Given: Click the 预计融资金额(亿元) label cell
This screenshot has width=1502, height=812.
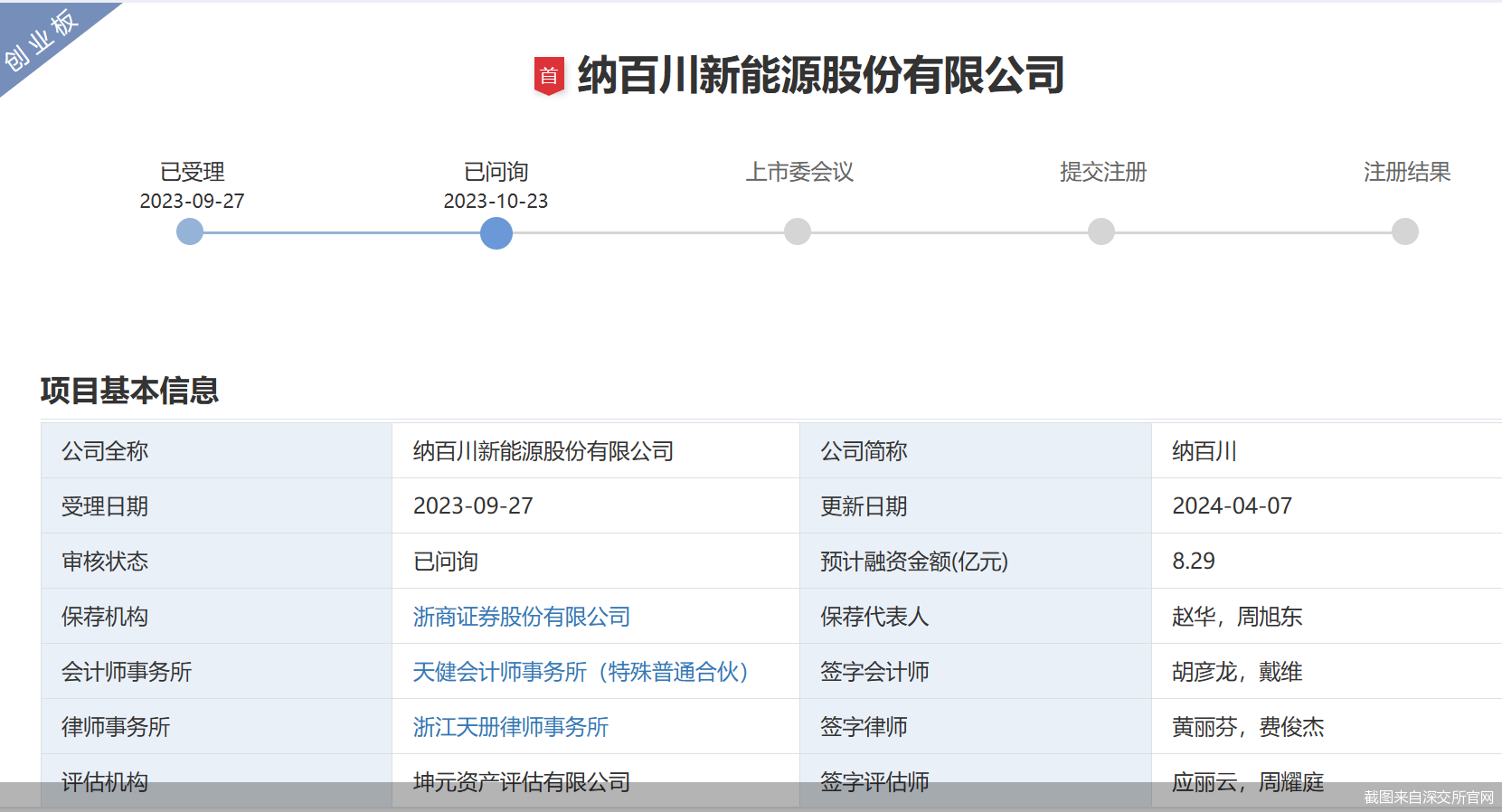Looking at the screenshot, I should point(976,562).
